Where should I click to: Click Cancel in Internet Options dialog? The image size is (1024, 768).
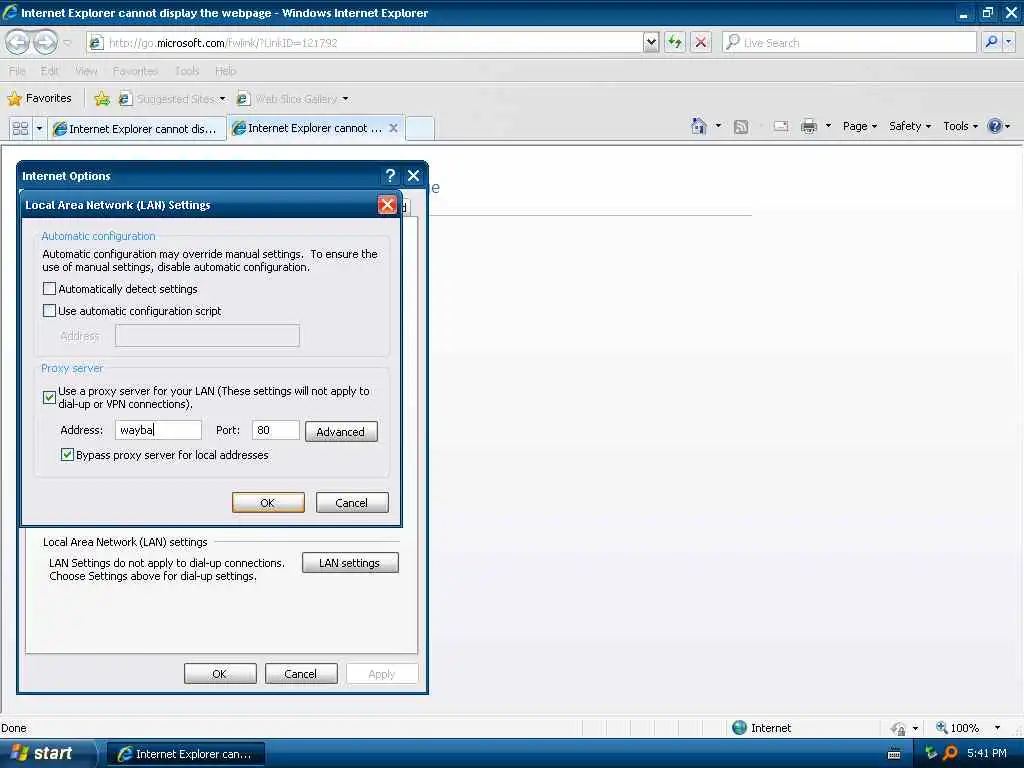click(301, 674)
